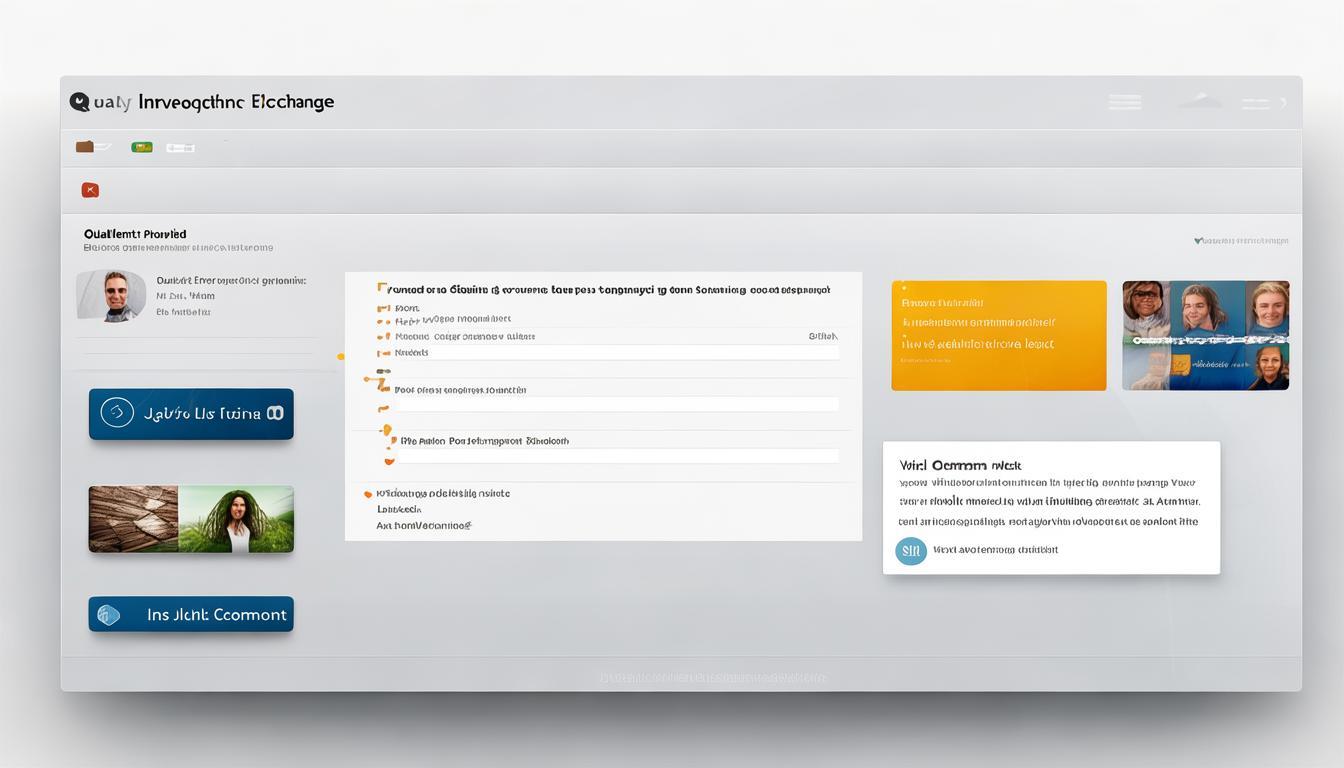Open the user profile photo thumbnail
Image resolution: width=1344 pixels, height=768 pixels.
point(111,296)
